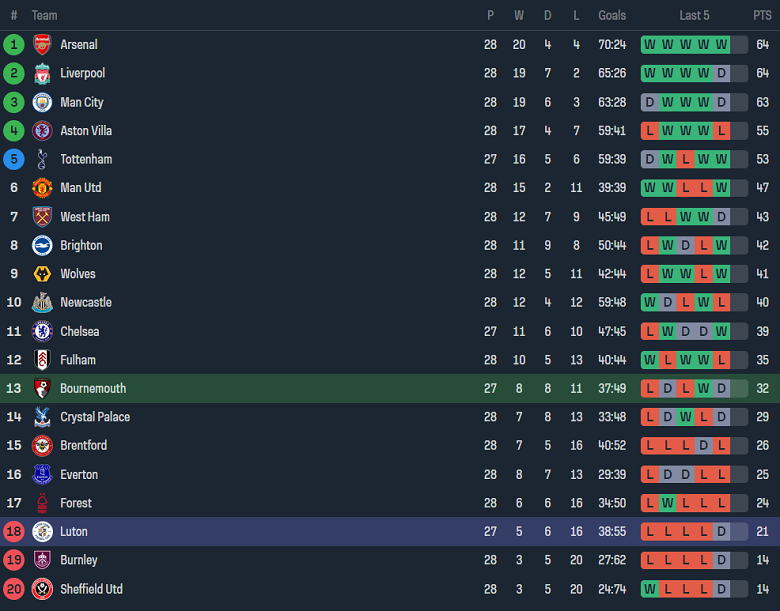Open the Aston Villa team link
780x611 pixels.
[x=86, y=131]
